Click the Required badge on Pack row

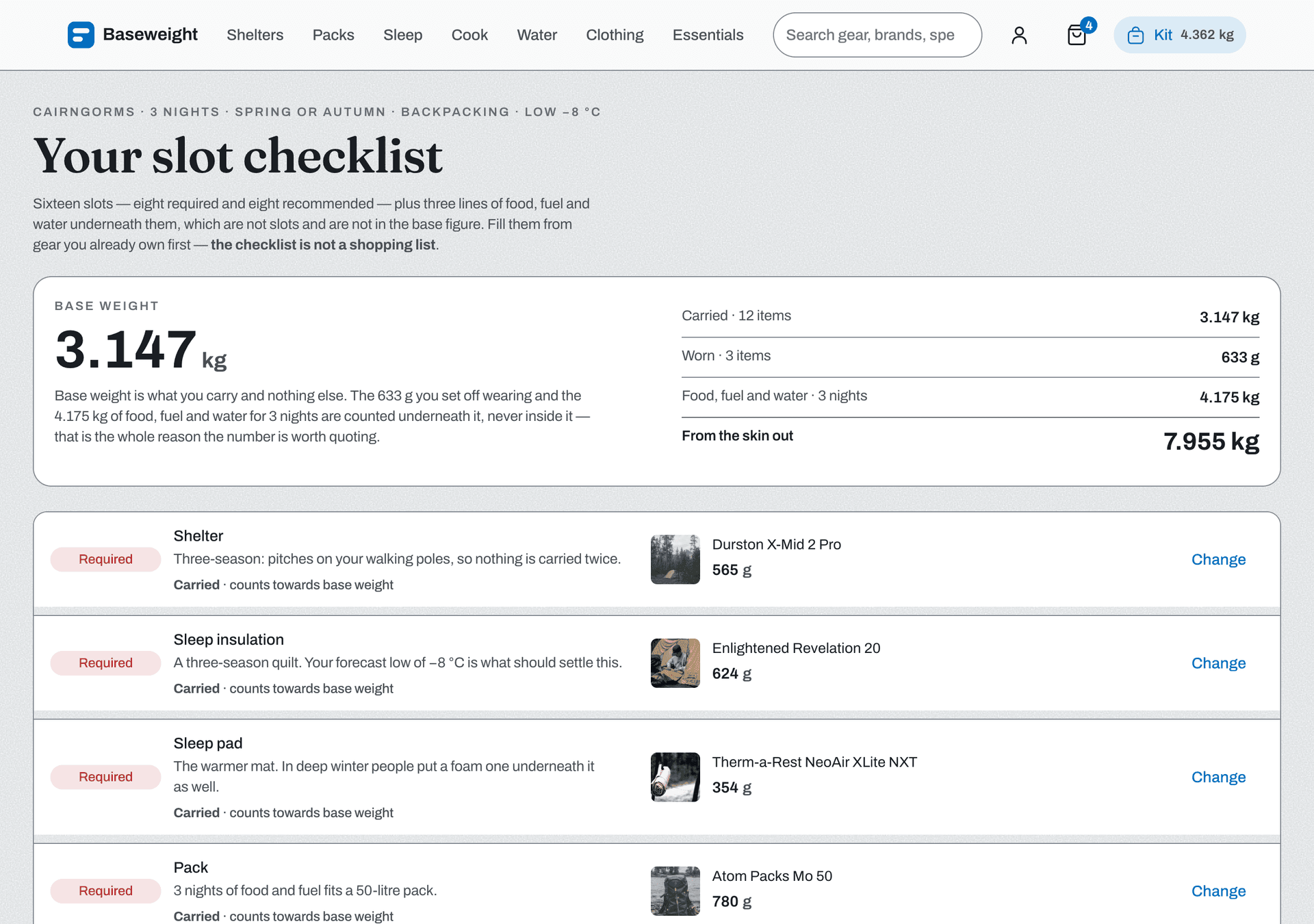click(105, 891)
